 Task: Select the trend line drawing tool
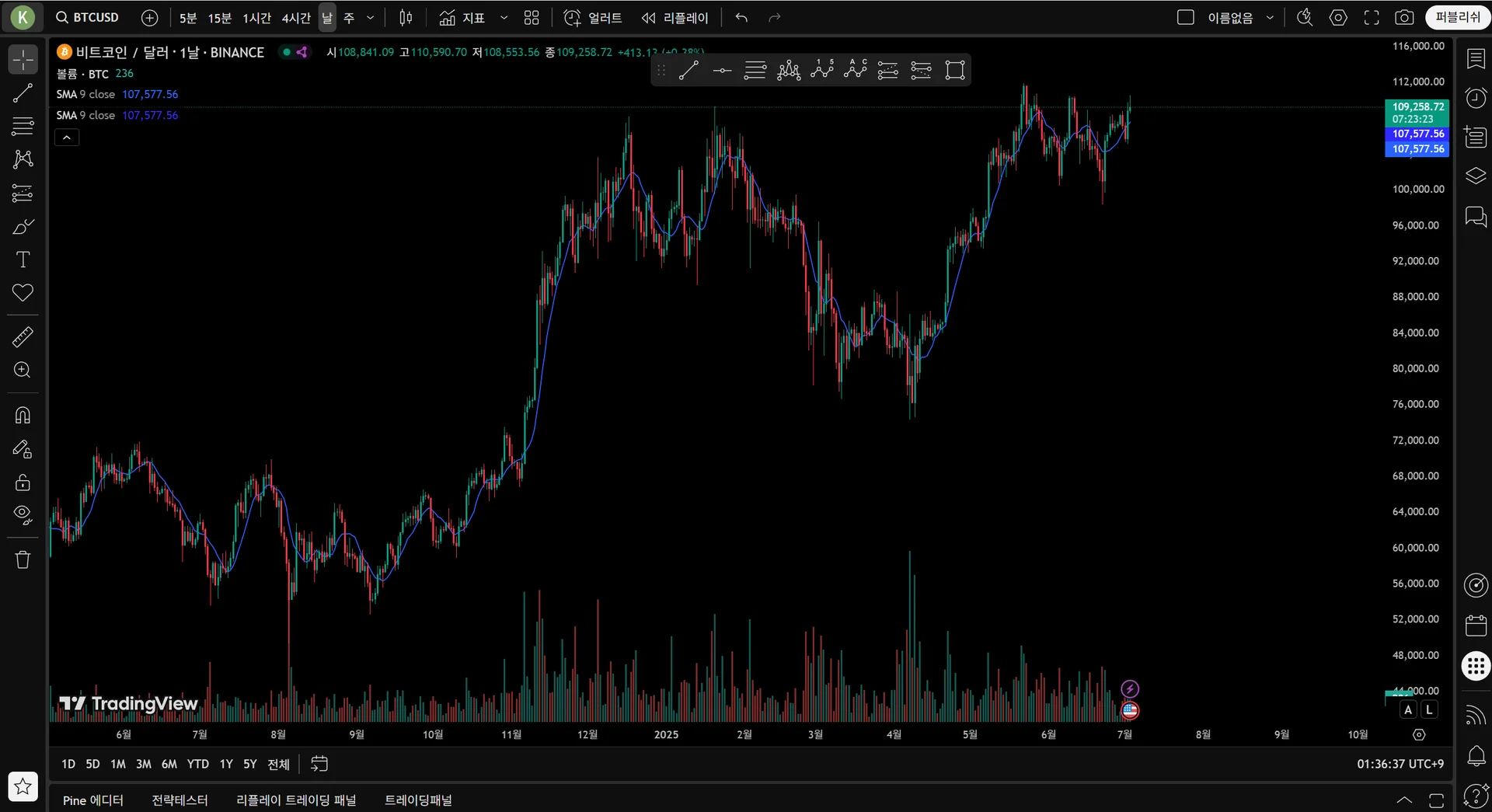[x=23, y=93]
